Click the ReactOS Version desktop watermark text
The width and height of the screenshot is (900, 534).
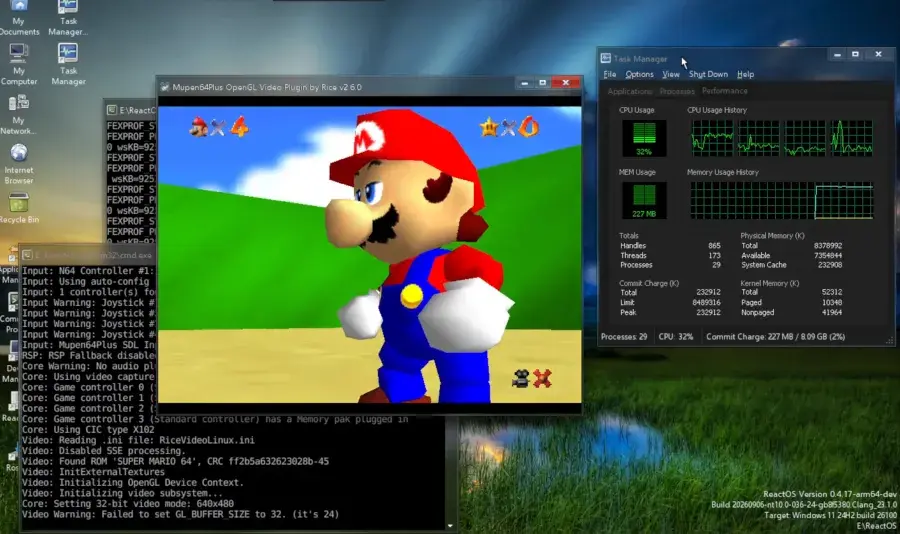[x=829, y=494]
